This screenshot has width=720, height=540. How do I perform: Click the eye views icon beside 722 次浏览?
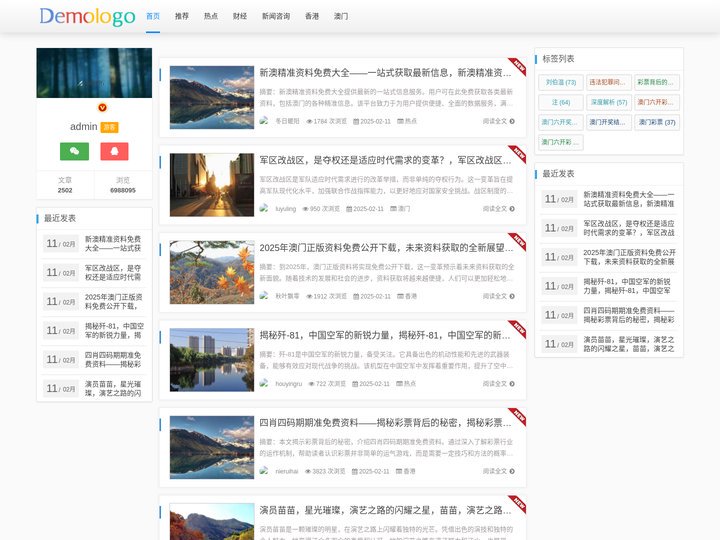[x=312, y=383]
